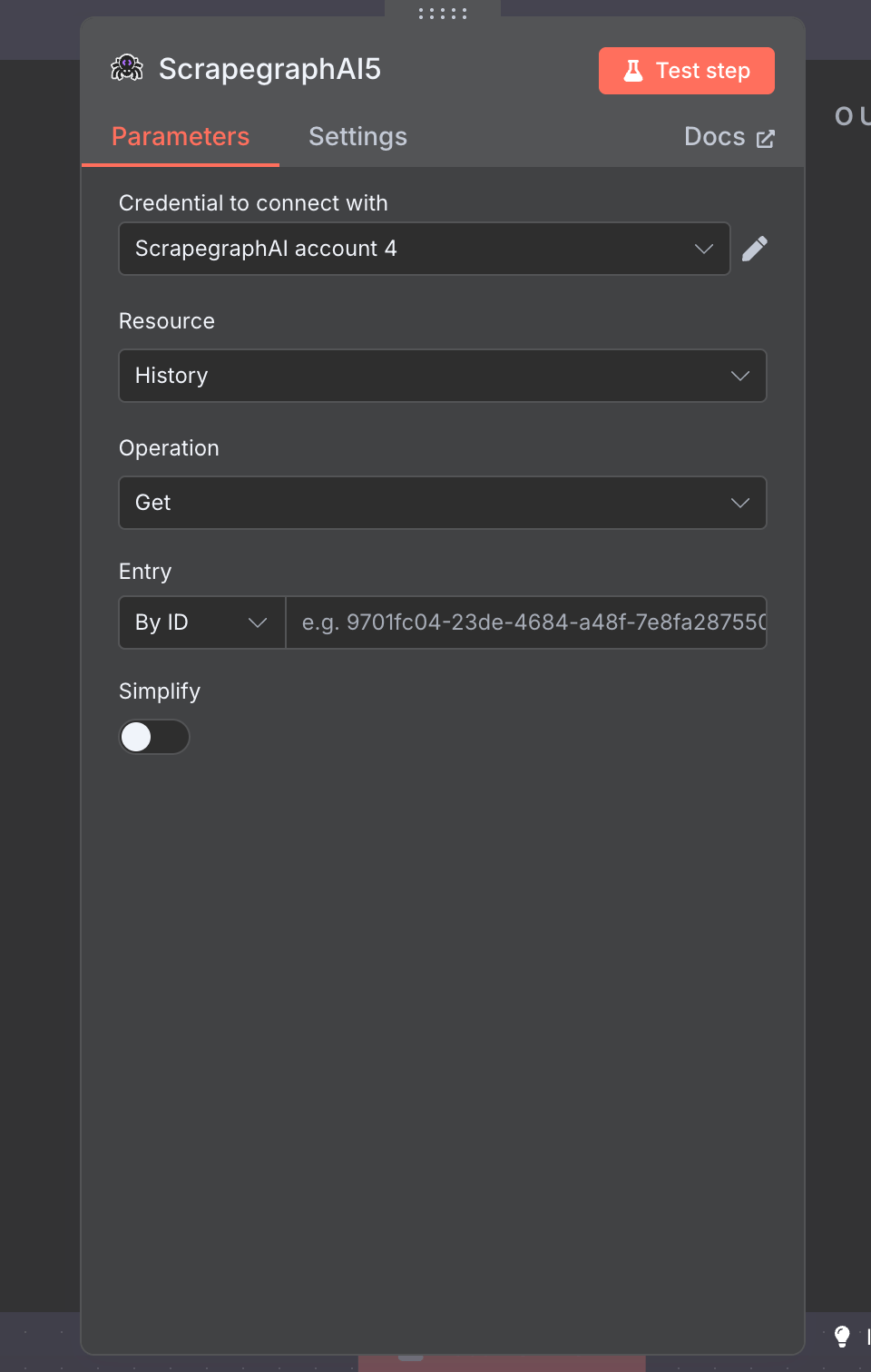Image resolution: width=871 pixels, height=1372 pixels.
Task: Click the Entry label
Action: point(145,572)
